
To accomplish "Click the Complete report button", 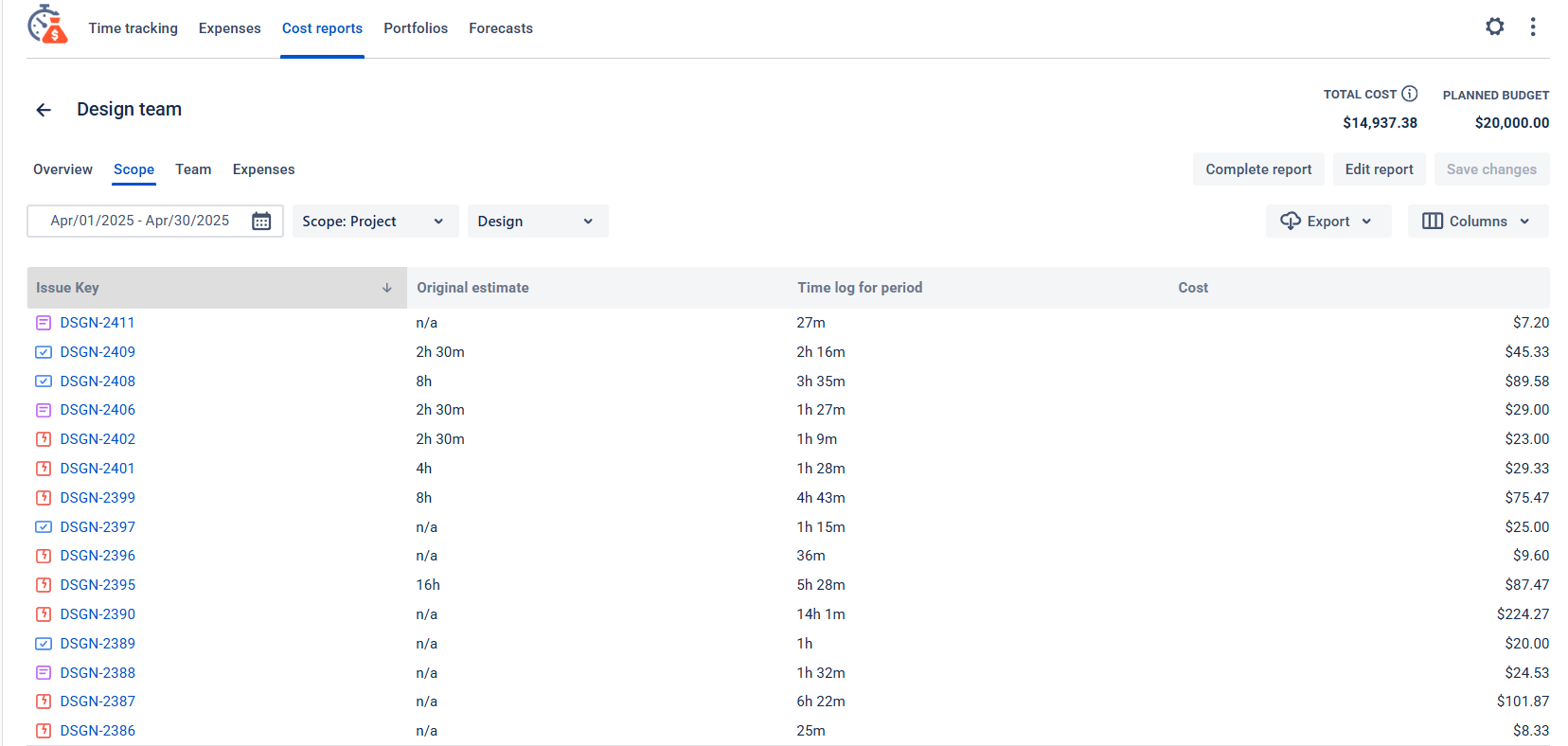I will pyautogui.click(x=1258, y=169).
